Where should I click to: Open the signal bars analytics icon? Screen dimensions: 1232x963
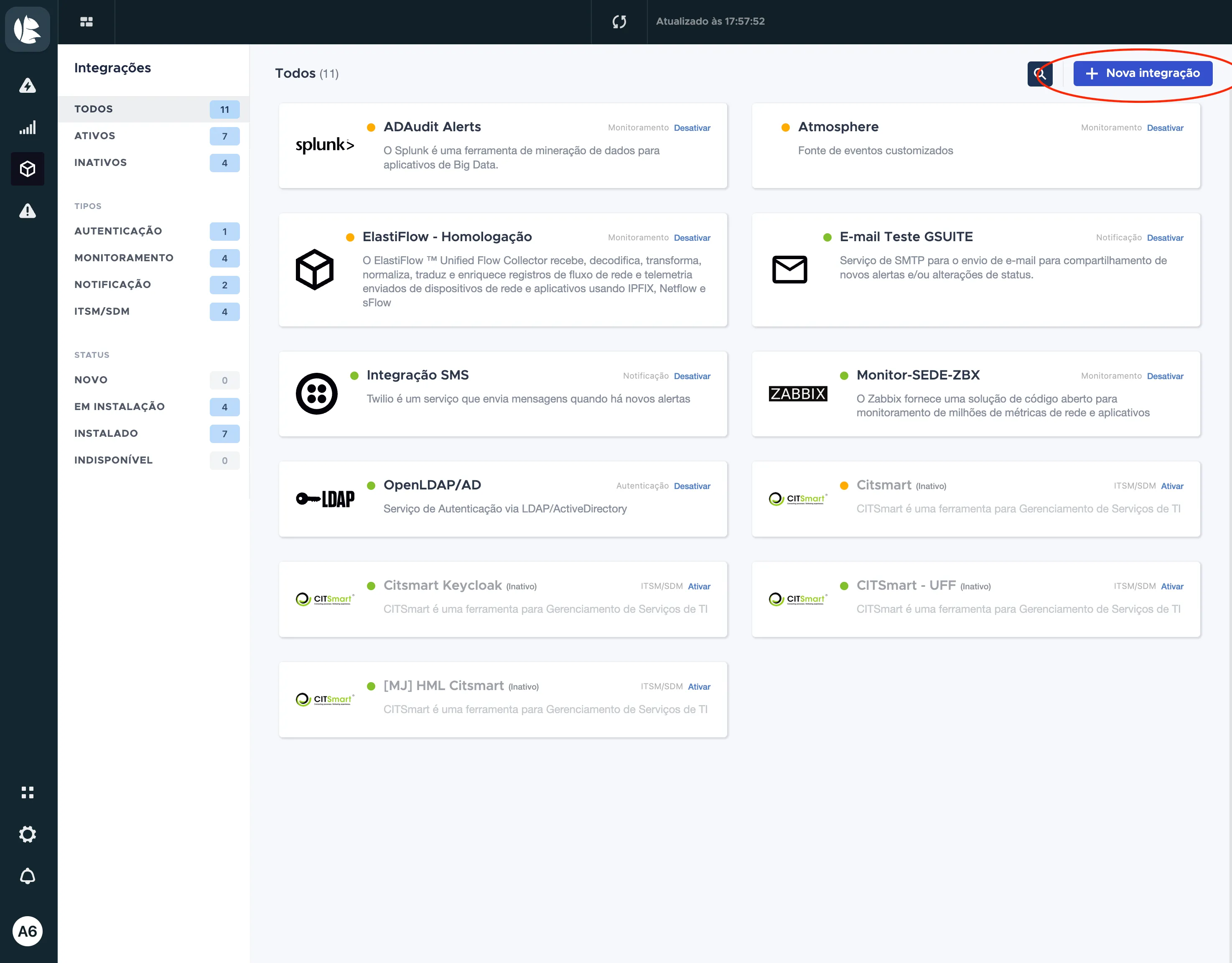click(28, 127)
